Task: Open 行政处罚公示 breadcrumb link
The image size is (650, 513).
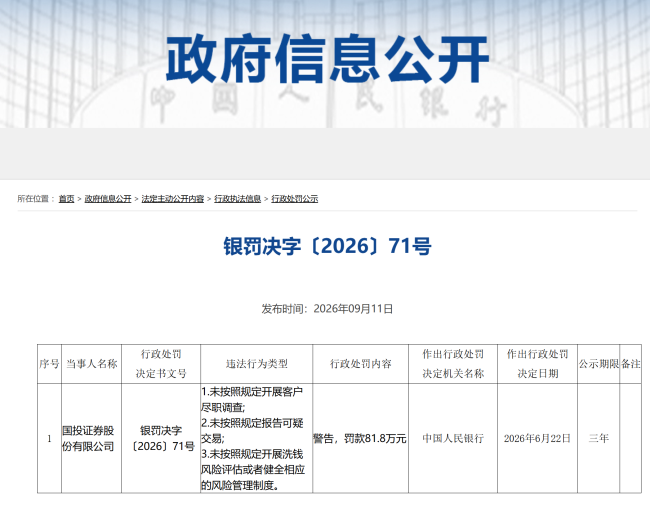Action: point(295,199)
